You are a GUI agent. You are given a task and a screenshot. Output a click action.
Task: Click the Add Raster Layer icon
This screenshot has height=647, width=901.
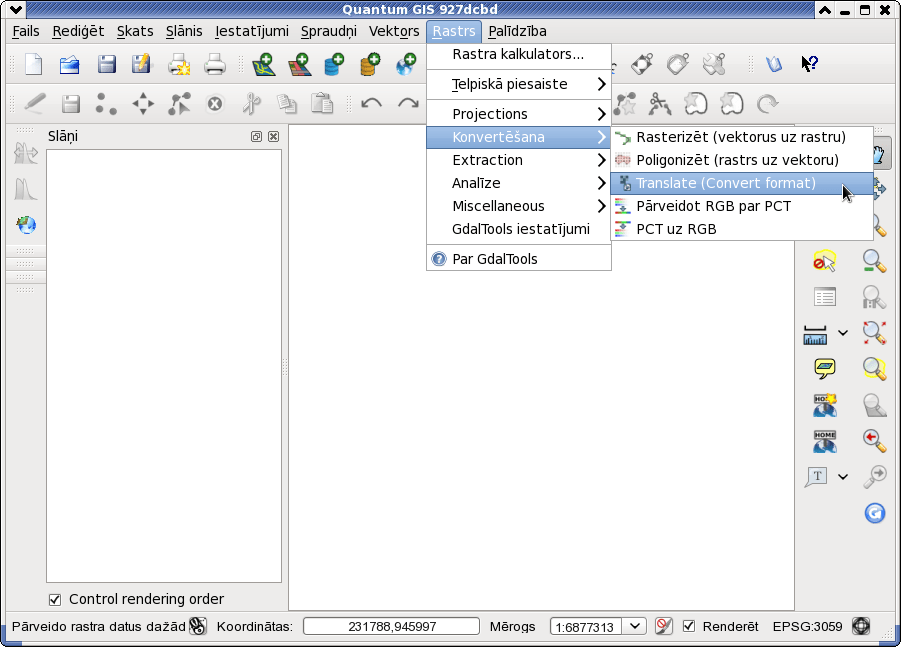pyautogui.click(x=299, y=64)
